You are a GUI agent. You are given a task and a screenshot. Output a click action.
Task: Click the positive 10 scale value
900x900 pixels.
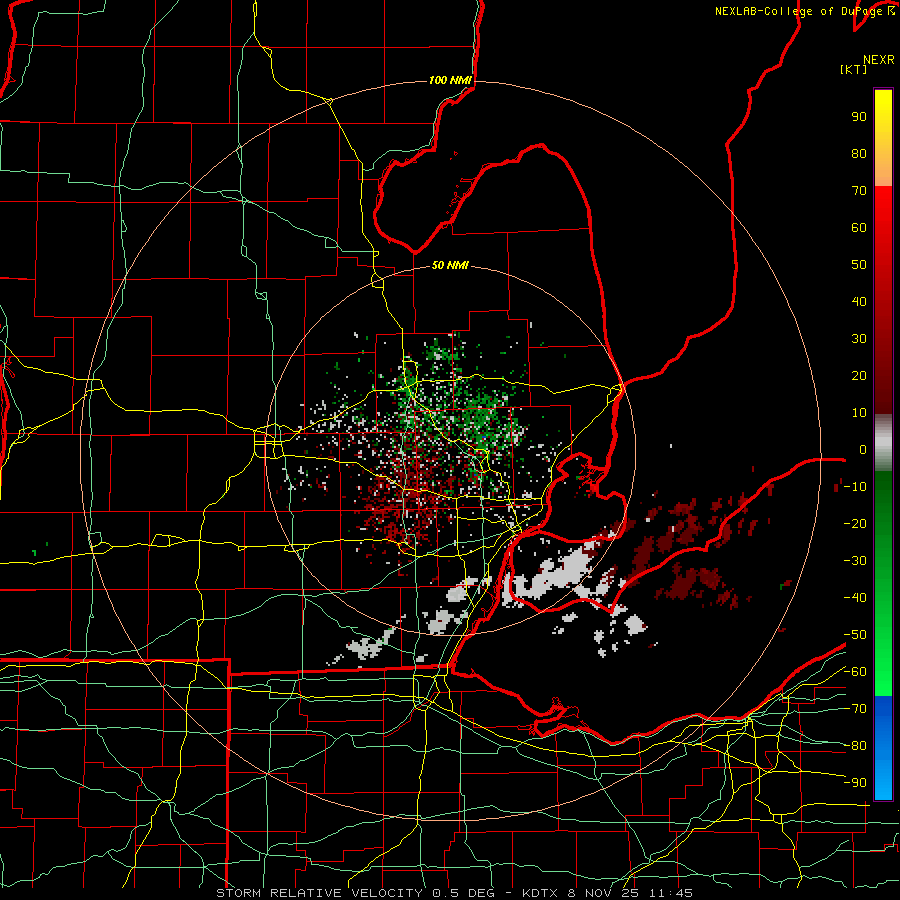859,413
